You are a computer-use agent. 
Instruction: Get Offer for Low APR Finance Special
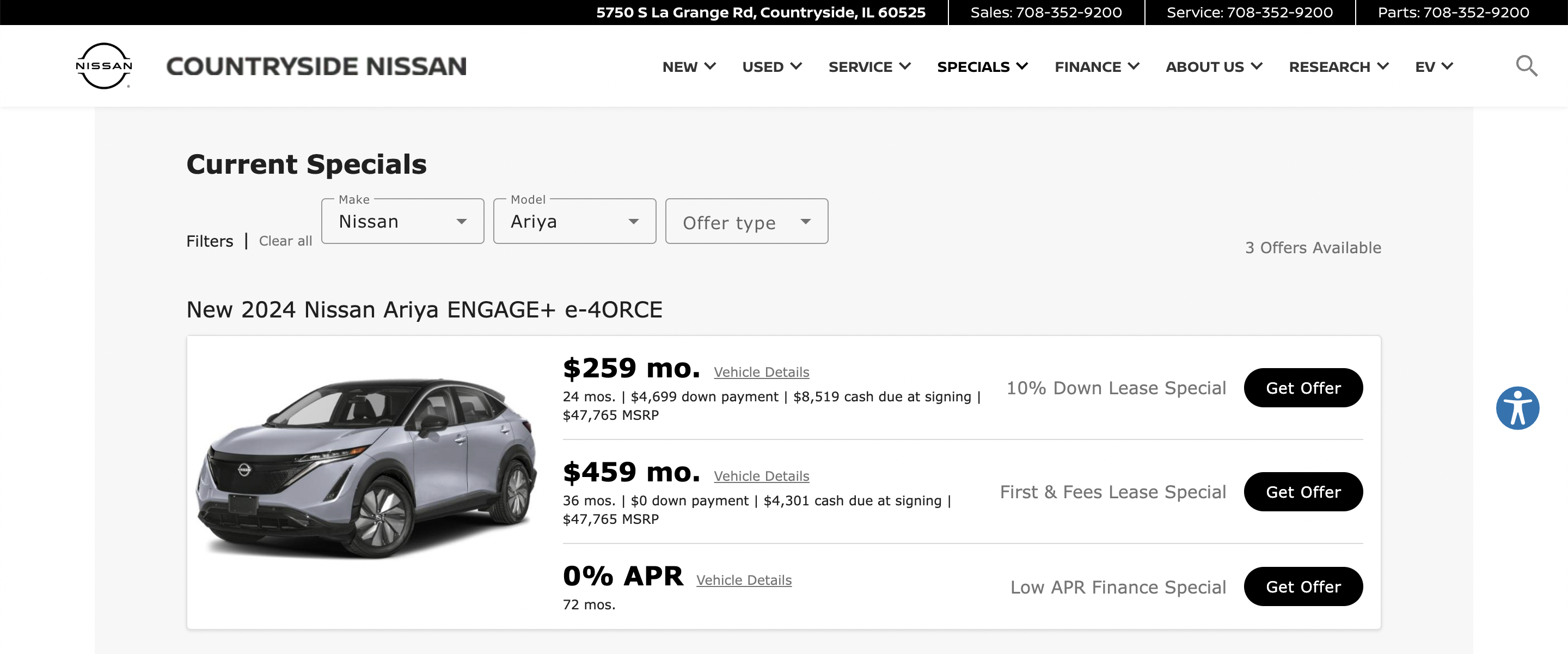[x=1303, y=586]
